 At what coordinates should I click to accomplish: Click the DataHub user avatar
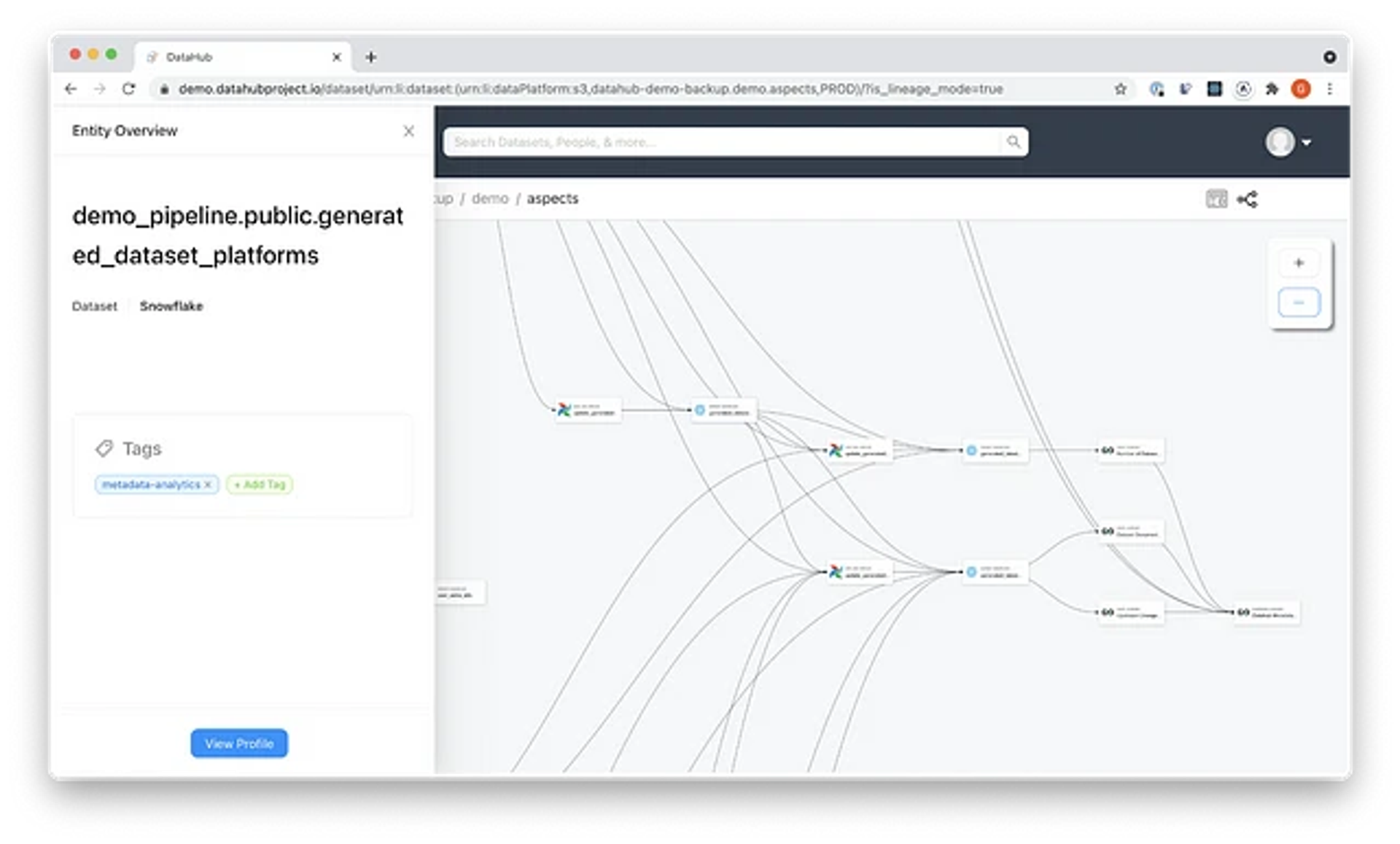pos(1280,142)
